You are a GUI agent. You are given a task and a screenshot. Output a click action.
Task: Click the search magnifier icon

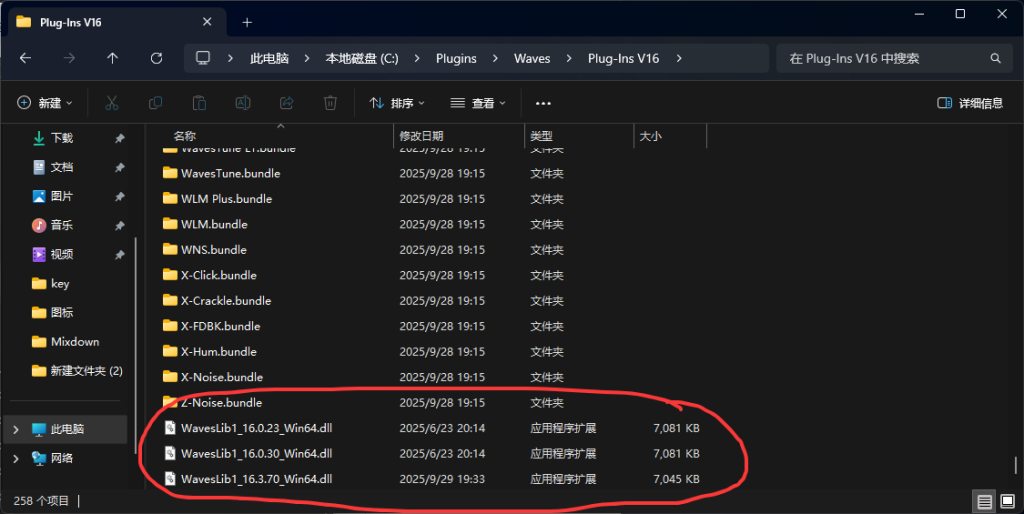click(995, 58)
